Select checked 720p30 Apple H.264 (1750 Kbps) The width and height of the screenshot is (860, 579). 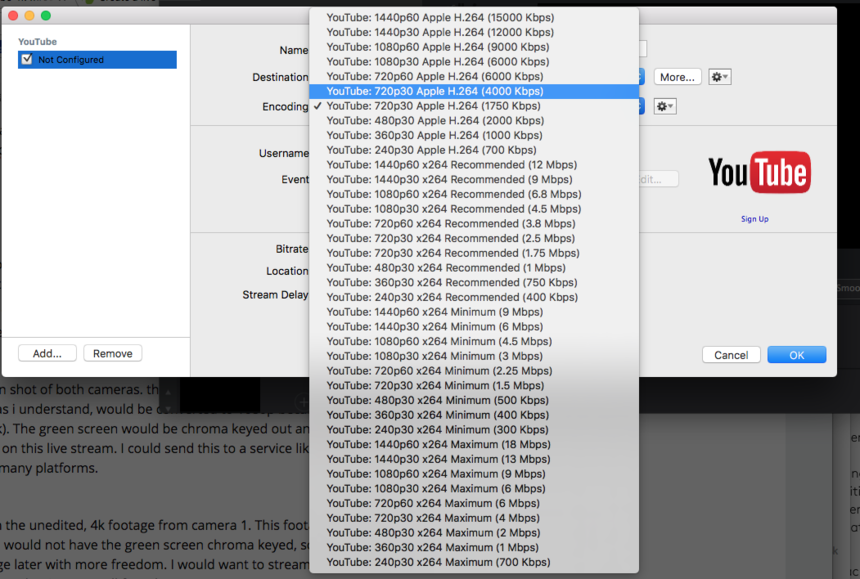click(474, 106)
